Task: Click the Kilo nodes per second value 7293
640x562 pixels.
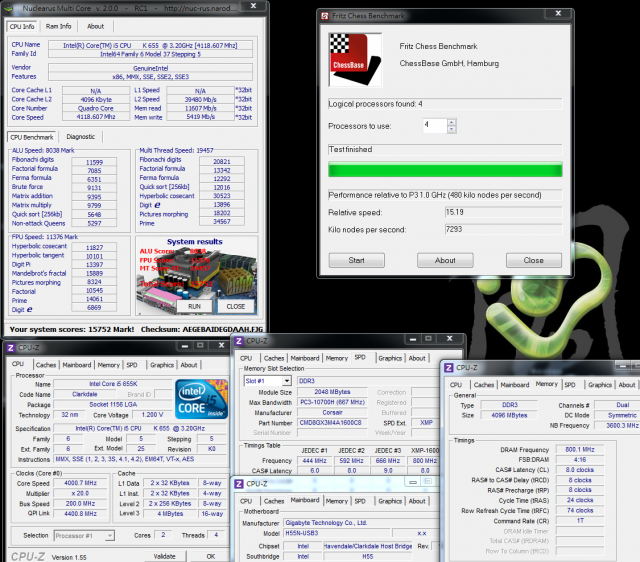Action: [503, 229]
